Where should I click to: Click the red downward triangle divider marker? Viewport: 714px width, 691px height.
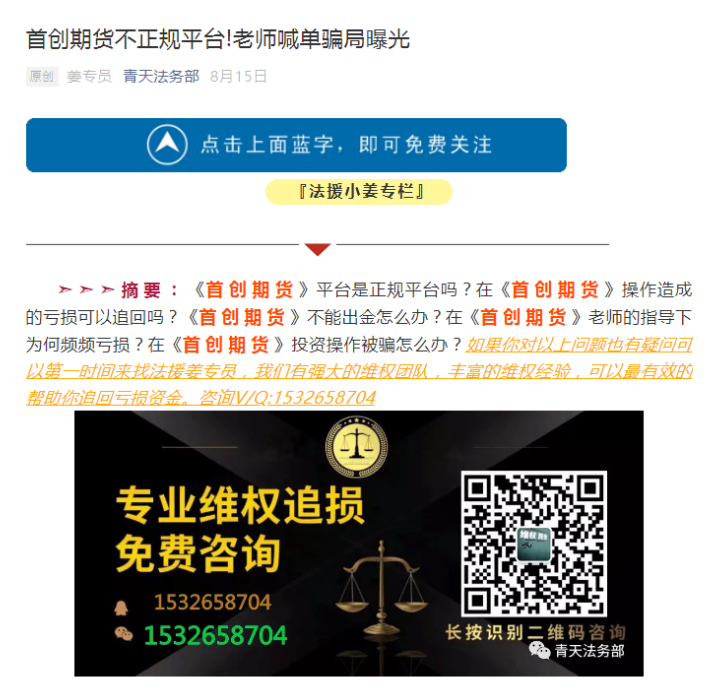click(317, 249)
